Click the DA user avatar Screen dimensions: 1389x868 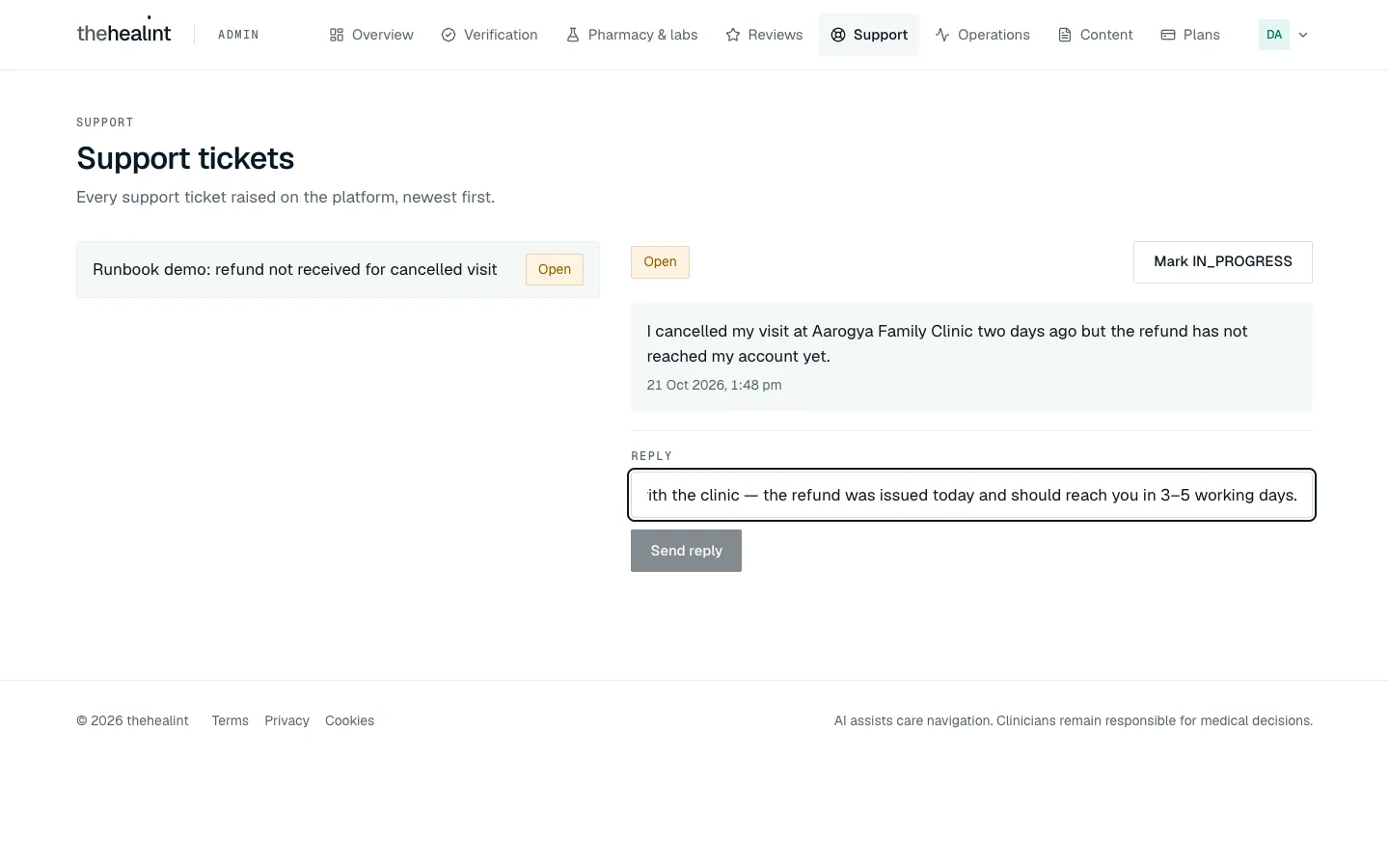coord(1274,35)
